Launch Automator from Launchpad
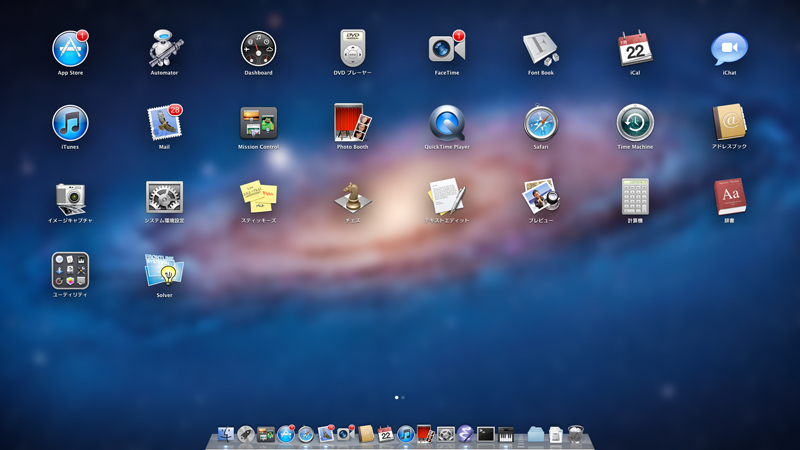800x450 pixels. point(164,49)
